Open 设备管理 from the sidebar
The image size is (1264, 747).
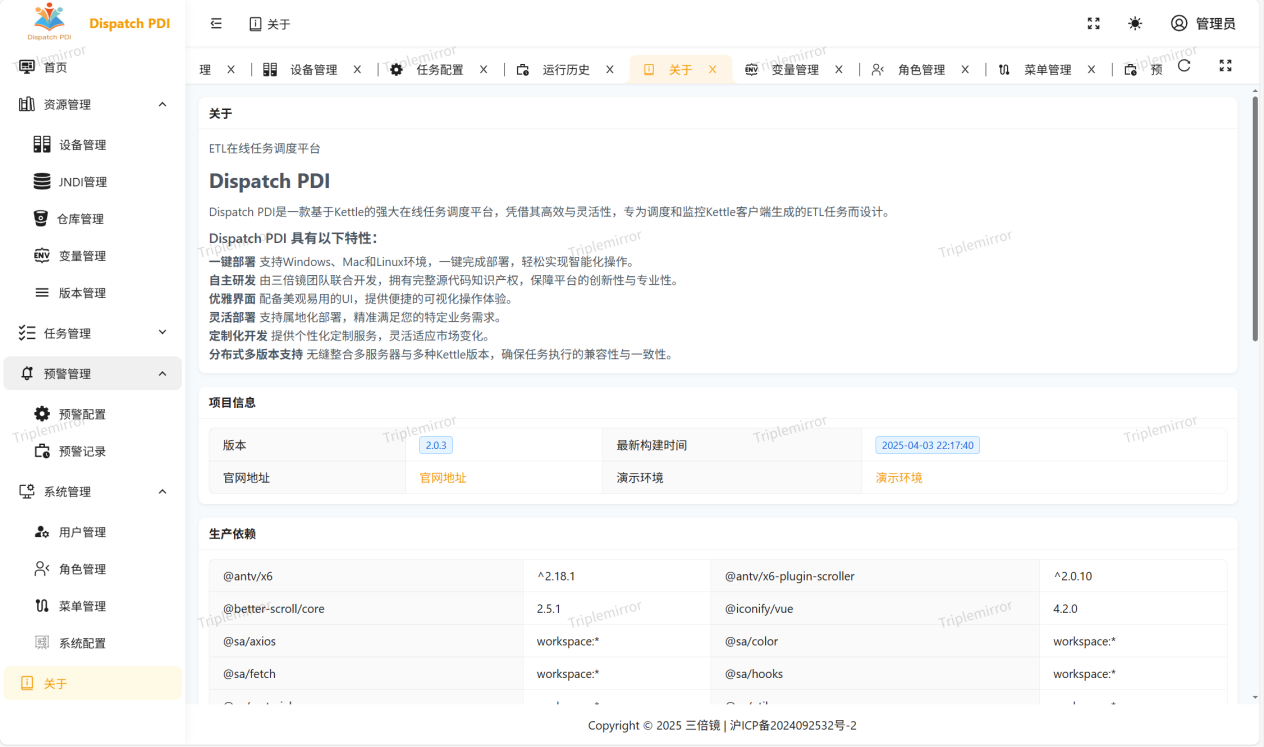click(93, 145)
